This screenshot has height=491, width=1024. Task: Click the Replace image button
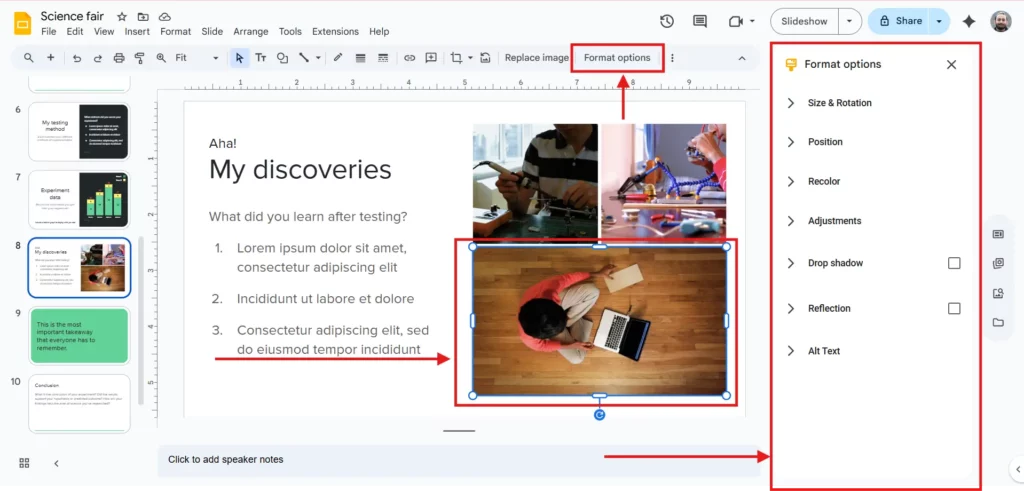pyautogui.click(x=536, y=58)
